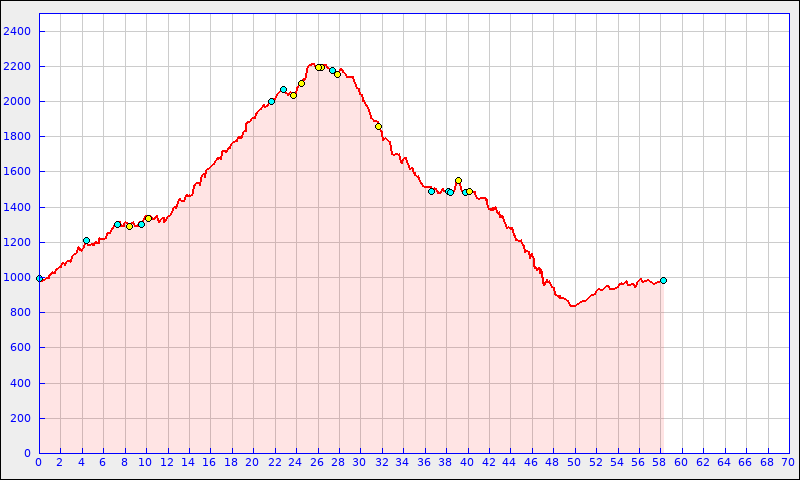The width and height of the screenshot is (800, 480).
Task: Click the cyan finish marker at the profile end
Action: 663,280
